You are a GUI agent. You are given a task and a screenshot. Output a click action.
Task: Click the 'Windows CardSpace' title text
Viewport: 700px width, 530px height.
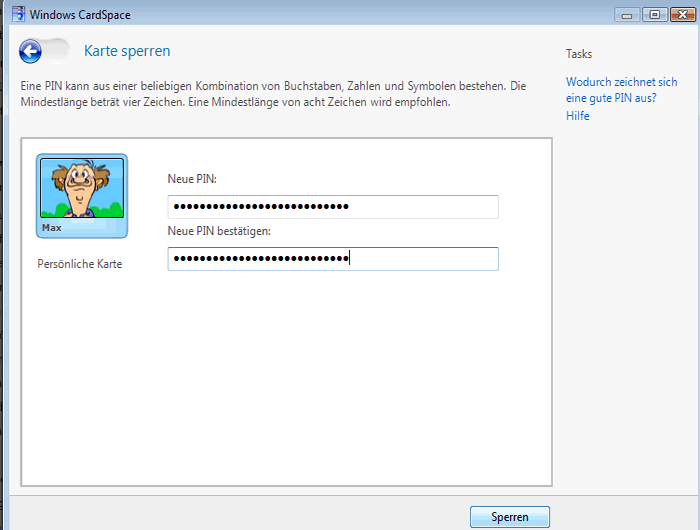click(x=80, y=15)
